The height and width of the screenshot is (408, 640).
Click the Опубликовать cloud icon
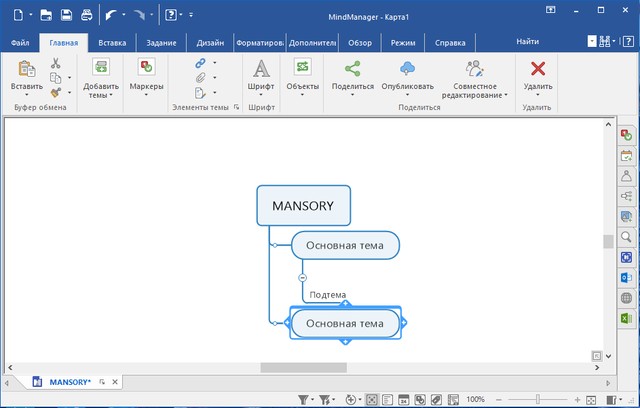click(x=407, y=67)
